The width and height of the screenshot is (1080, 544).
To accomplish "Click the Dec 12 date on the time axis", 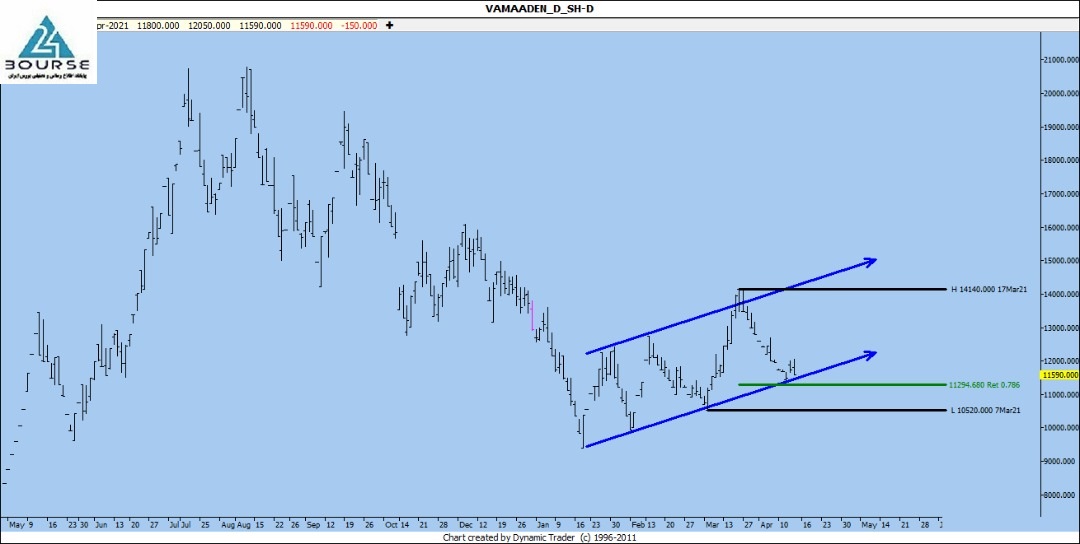I will (475, 525).
